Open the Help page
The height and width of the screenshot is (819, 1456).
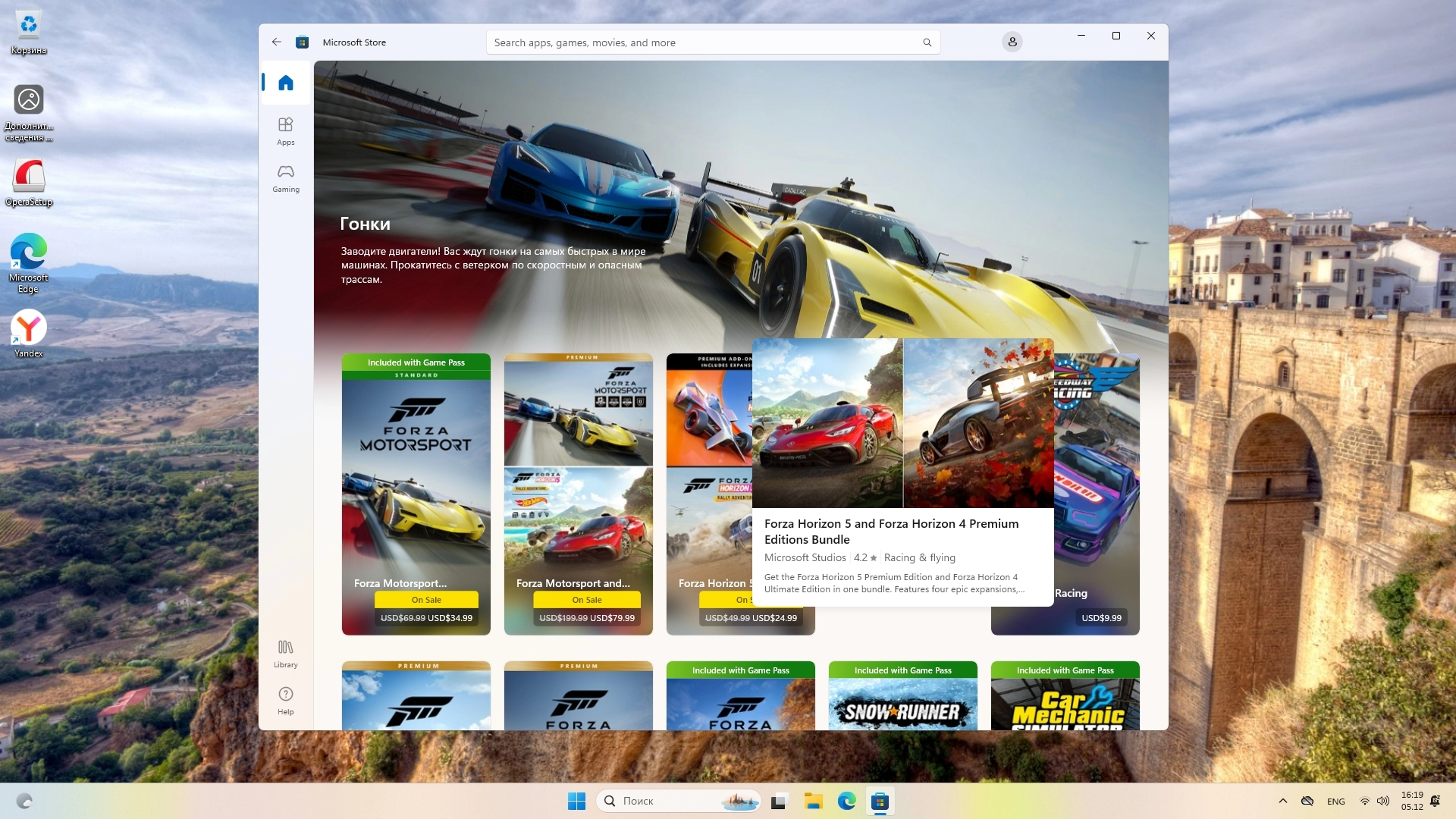coord(285,700)
